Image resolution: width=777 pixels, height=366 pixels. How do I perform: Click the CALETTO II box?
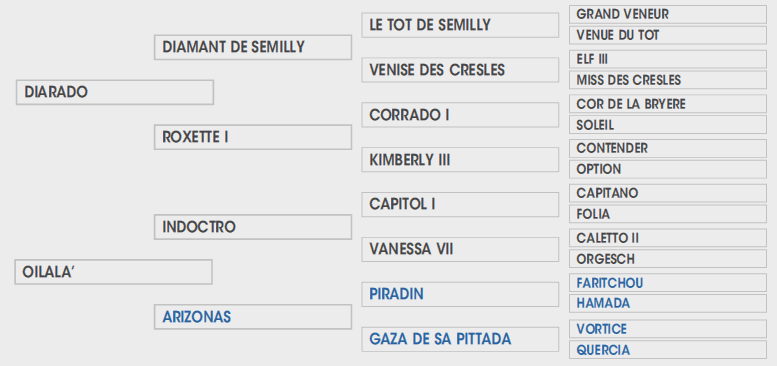point(667,238)
